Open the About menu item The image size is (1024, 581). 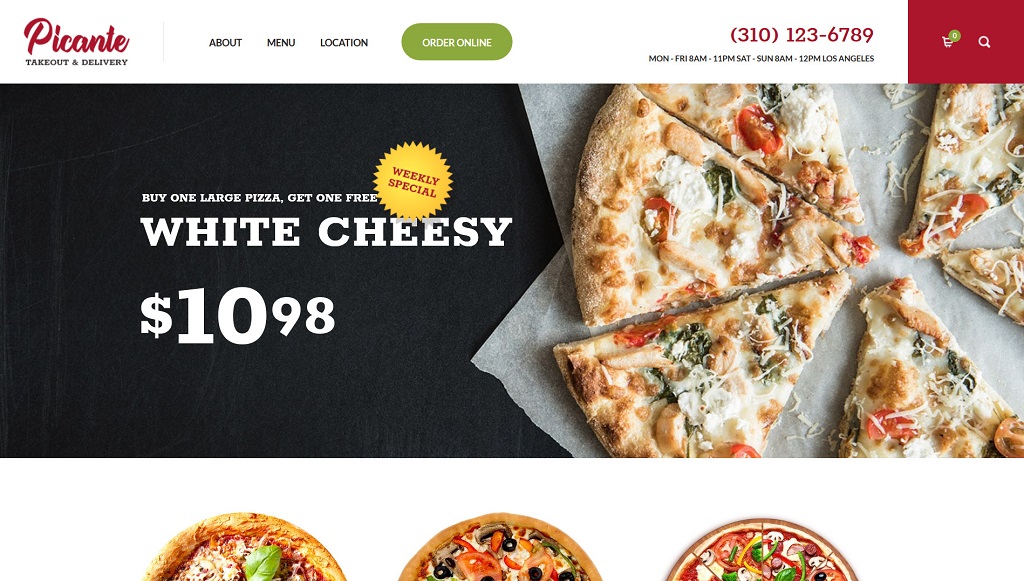pos(225,42)
